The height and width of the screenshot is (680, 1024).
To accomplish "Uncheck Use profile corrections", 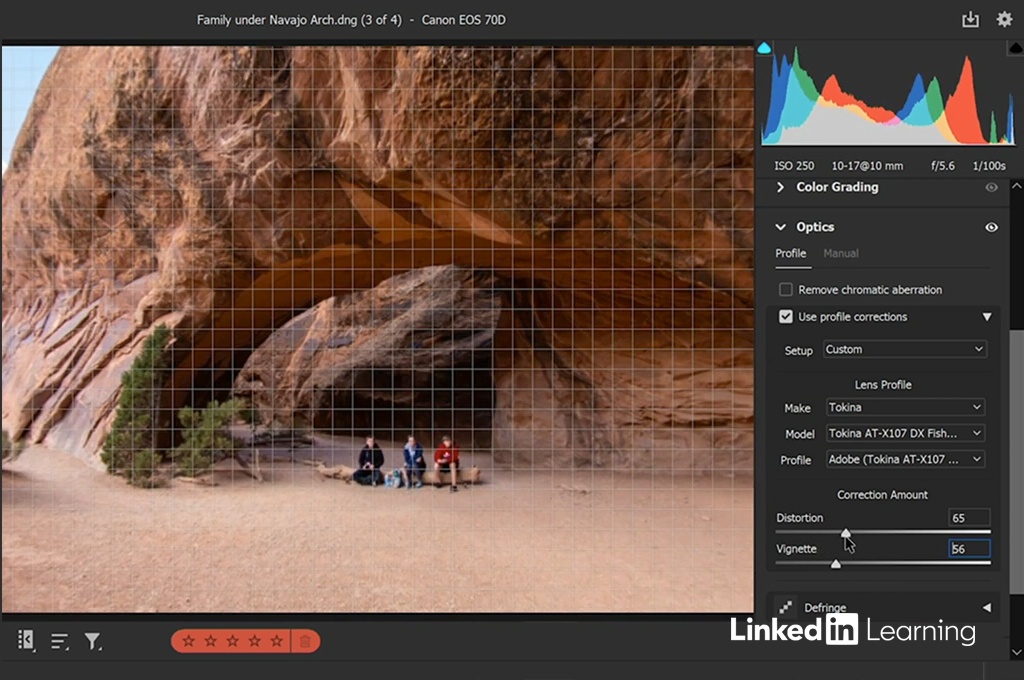I will tap(786, 317).
